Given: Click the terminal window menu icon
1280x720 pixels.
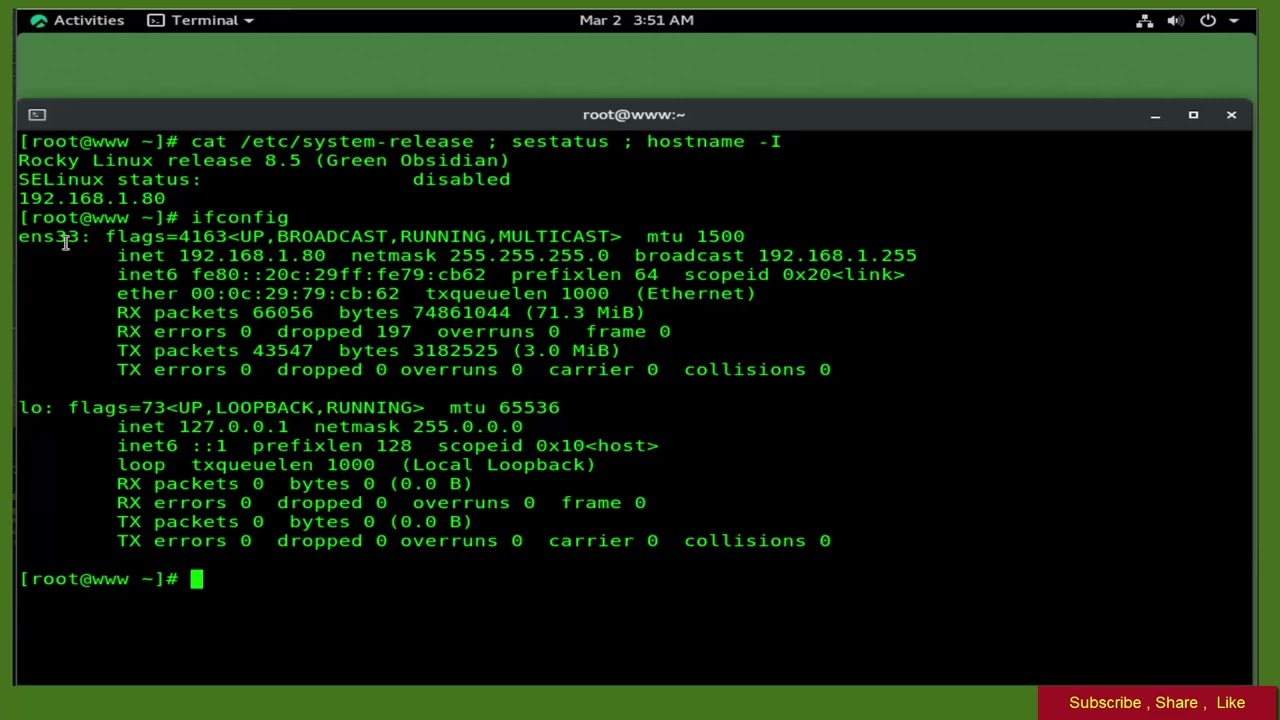Looking at the screenshot, I should click(37, 115).
